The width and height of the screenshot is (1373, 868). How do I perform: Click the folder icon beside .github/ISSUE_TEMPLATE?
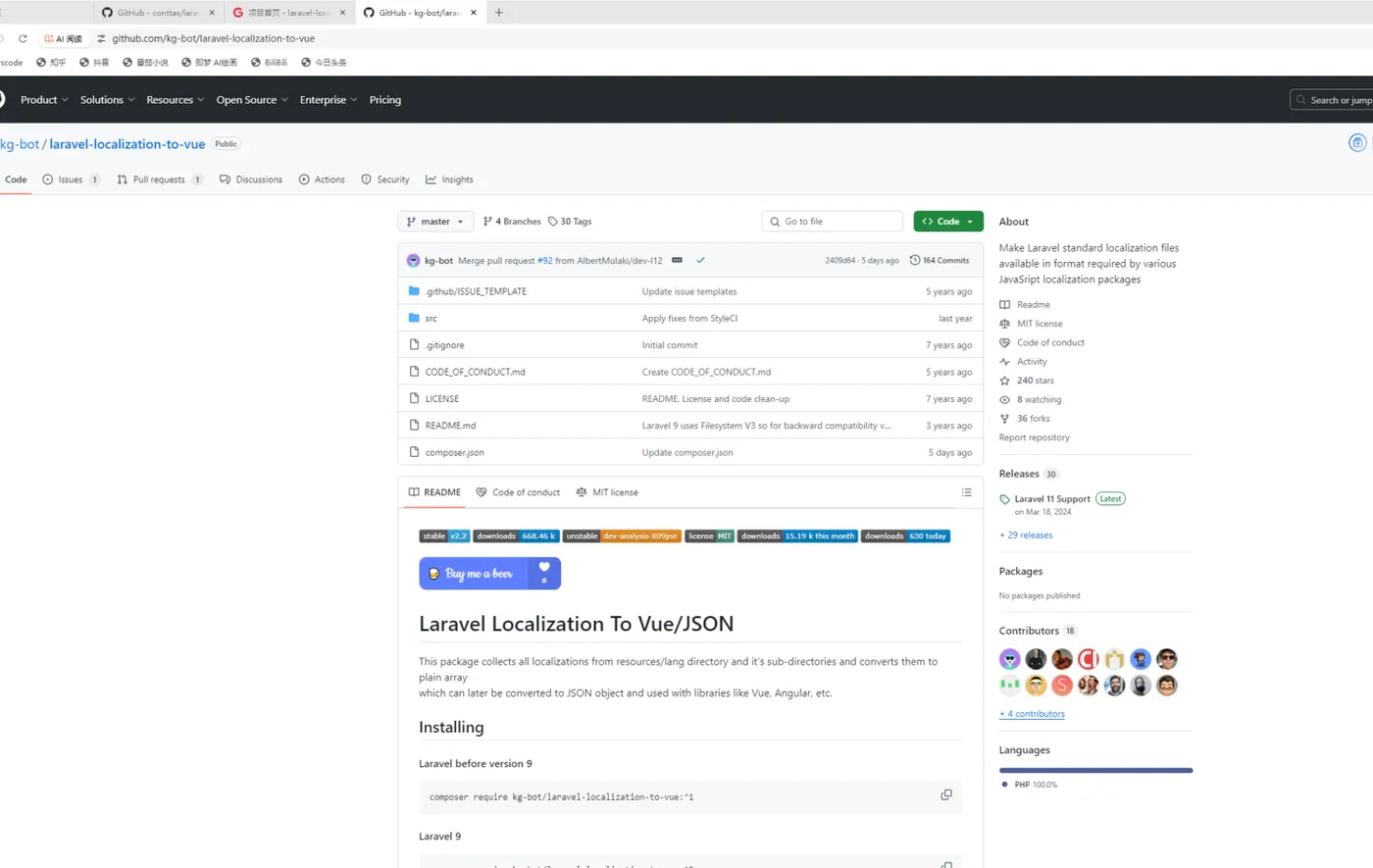click(x=414, y=291)
